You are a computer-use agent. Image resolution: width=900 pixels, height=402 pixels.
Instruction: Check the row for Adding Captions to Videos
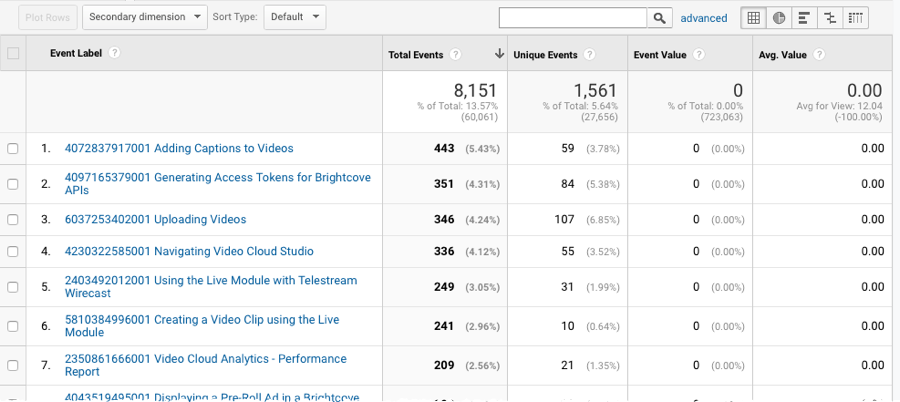(x=13, y=149)
